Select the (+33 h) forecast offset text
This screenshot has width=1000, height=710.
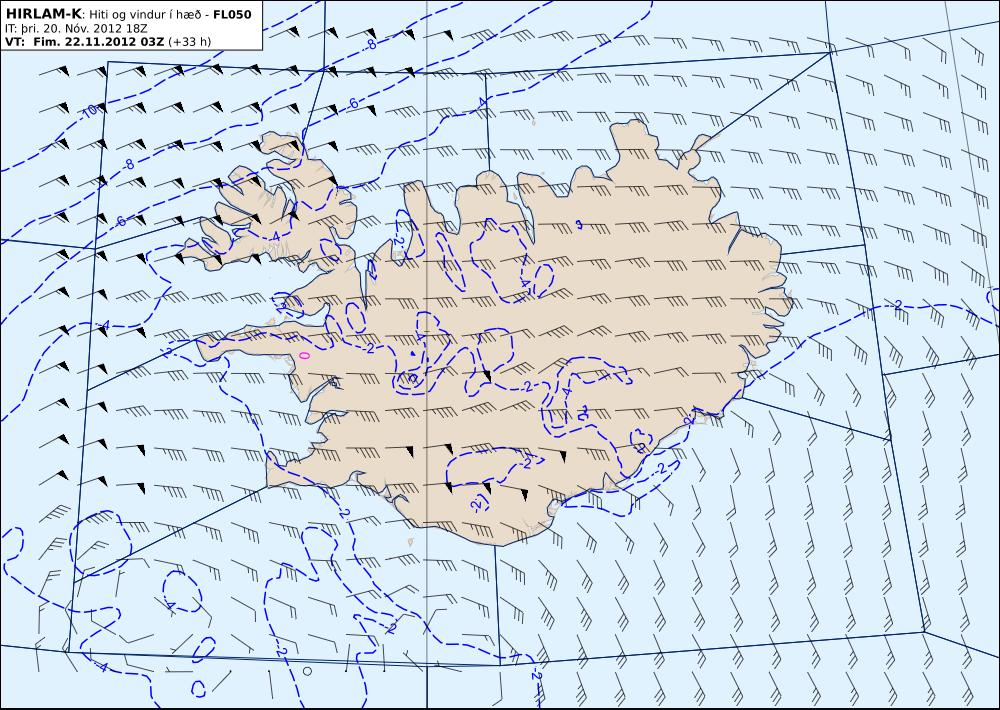pyautogui.click(x=189, y=41)
